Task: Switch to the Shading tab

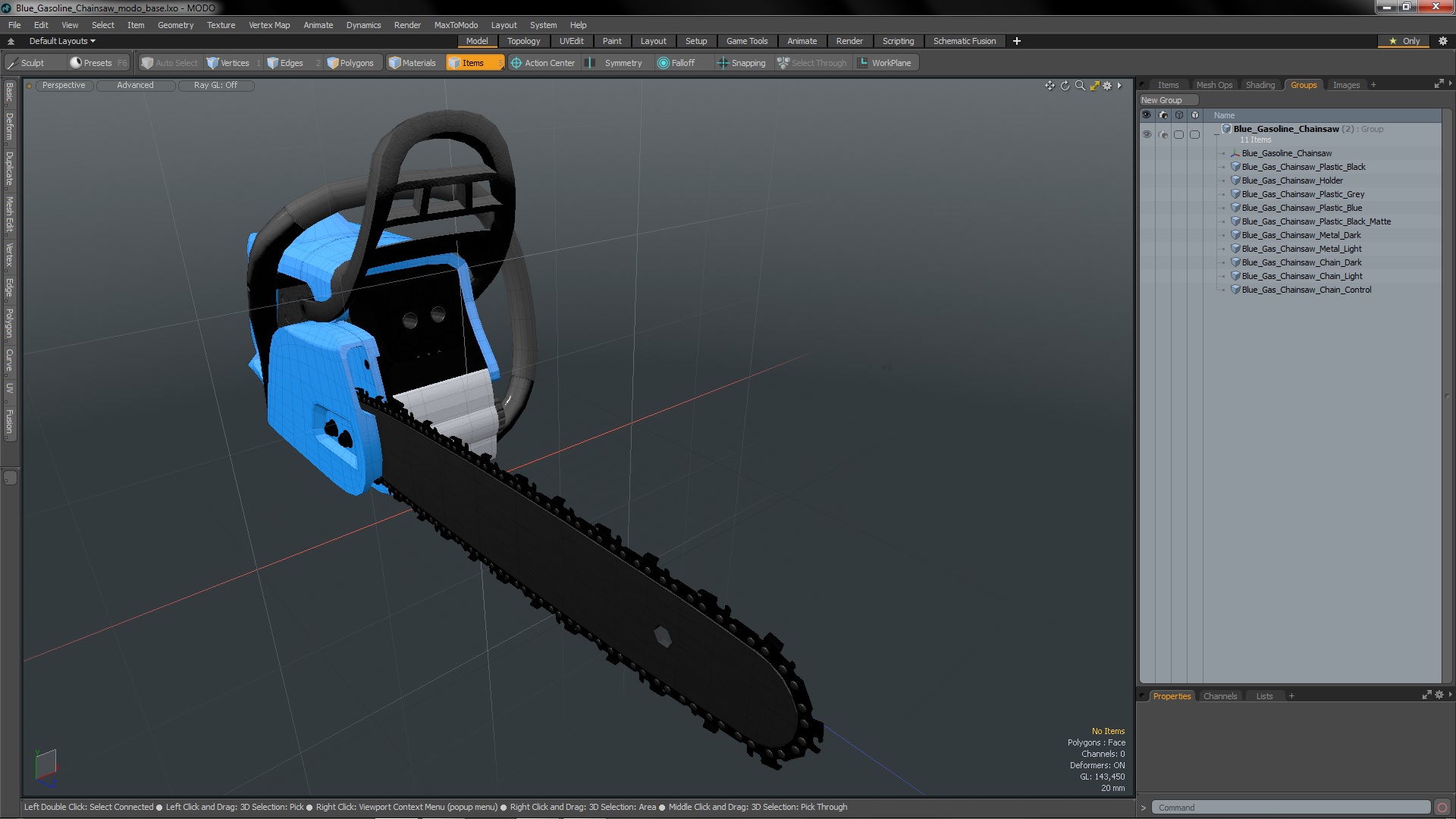Action: (1260, 85)
